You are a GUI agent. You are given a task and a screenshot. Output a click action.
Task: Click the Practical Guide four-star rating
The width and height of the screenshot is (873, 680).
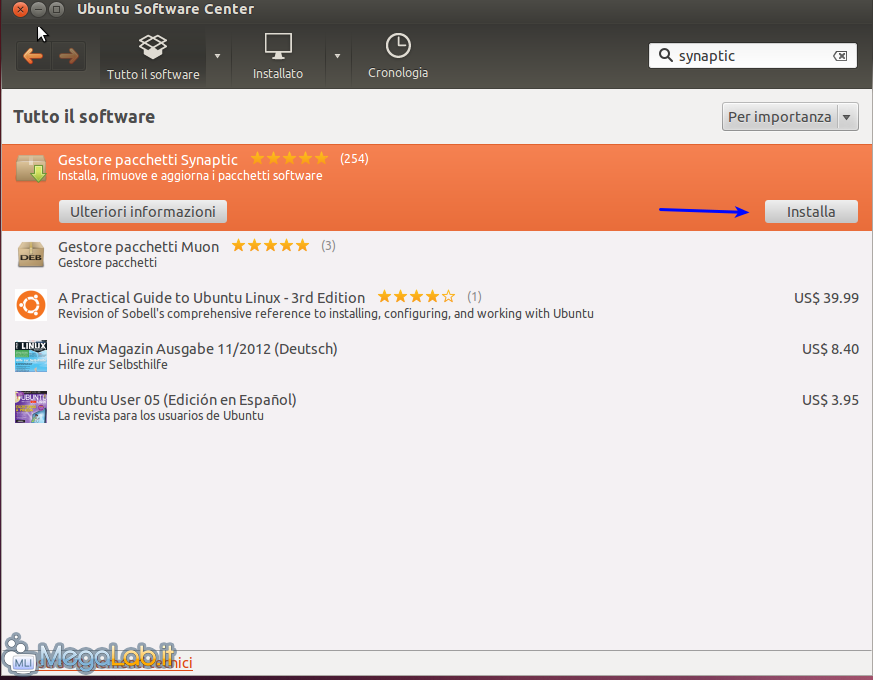click(416, 296)
